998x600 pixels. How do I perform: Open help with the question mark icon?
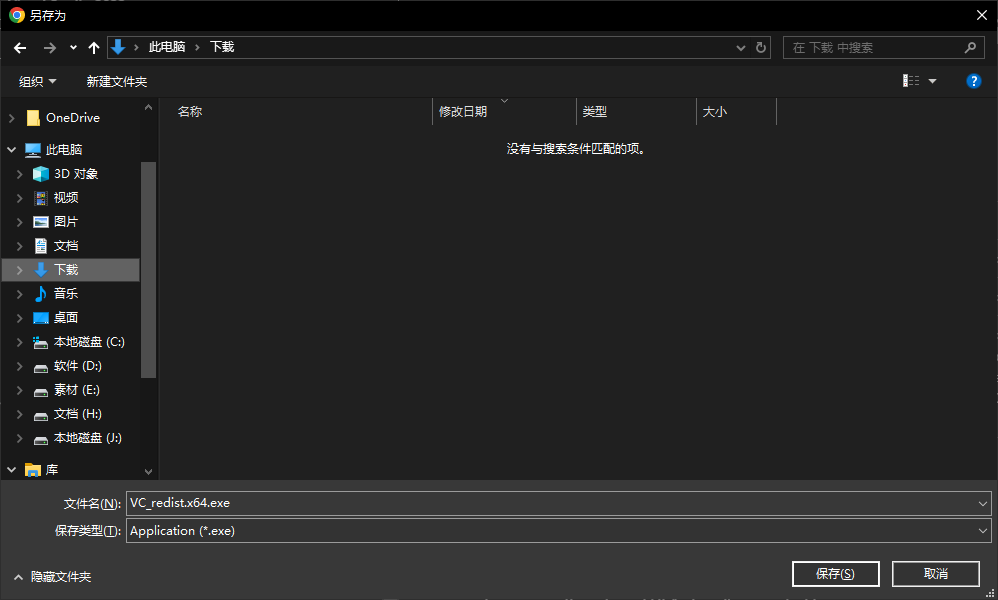click(973, 81)
